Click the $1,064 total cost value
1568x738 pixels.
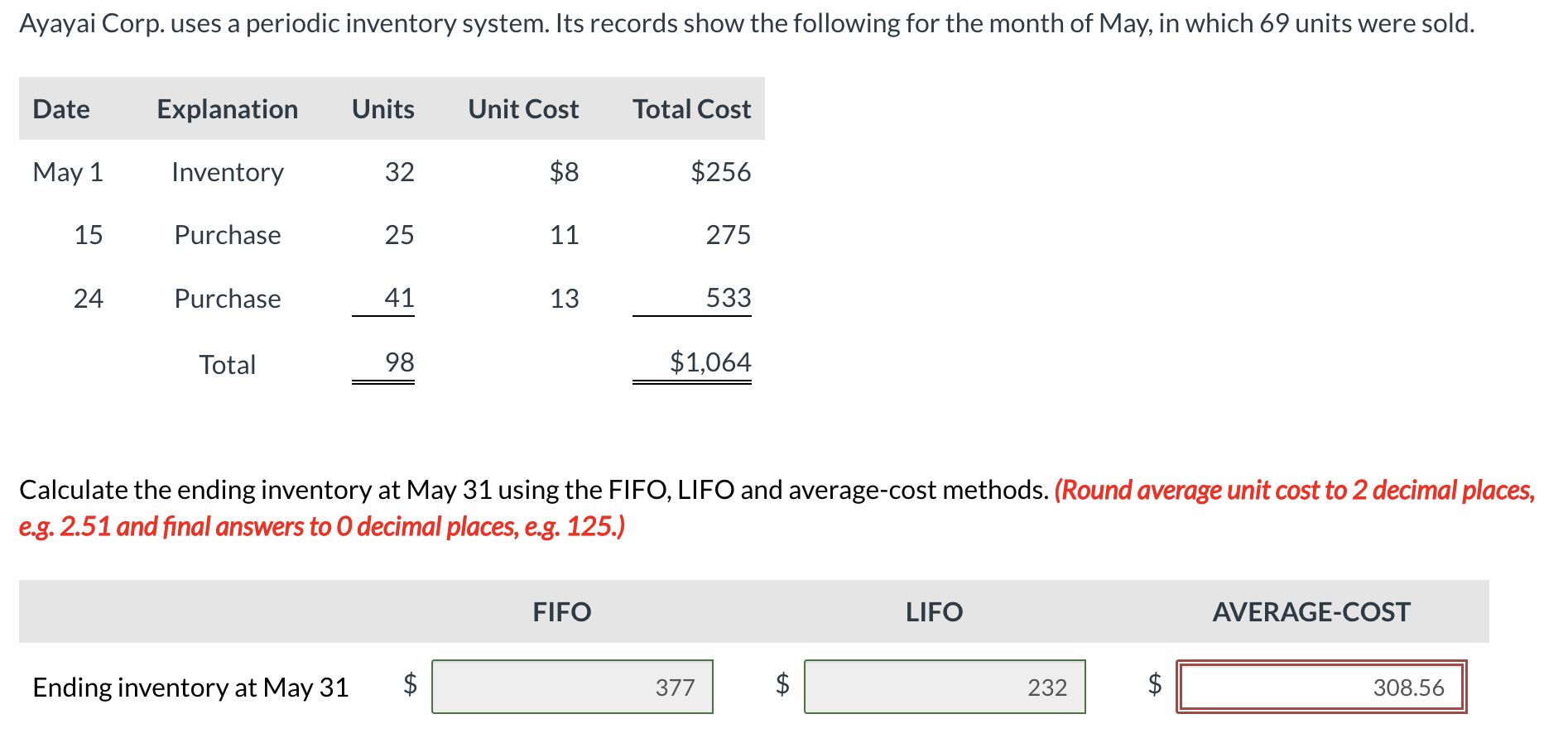(x=710, y=362)
